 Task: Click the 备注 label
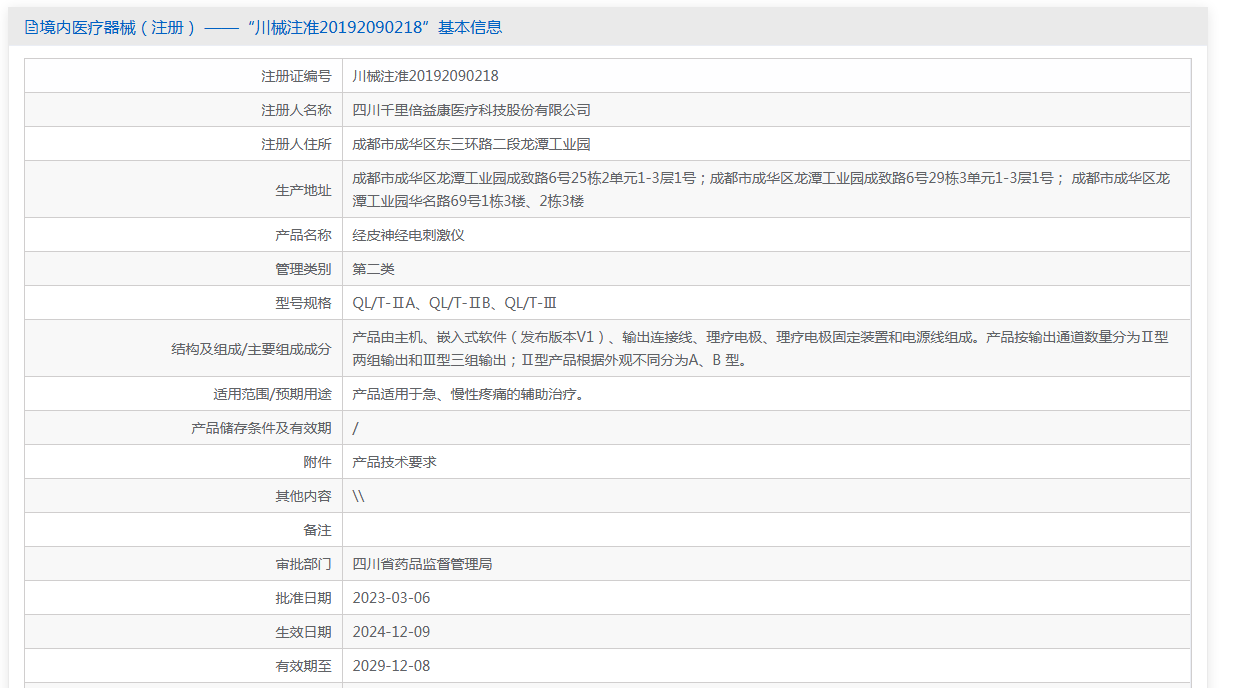[x=317, y=530]
